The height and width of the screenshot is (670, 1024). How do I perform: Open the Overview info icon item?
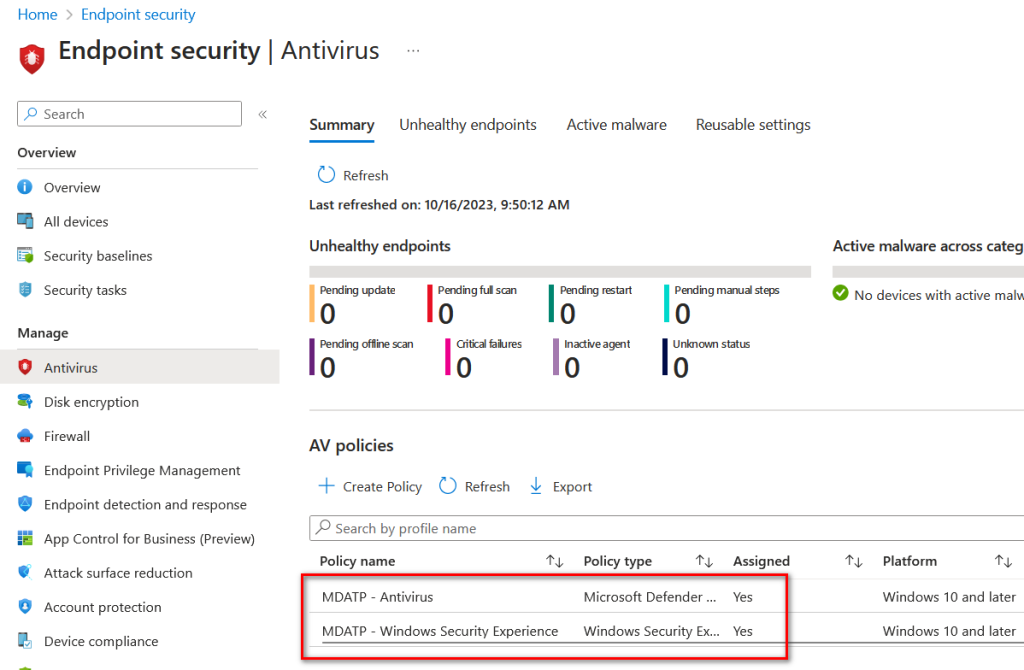click(x=25, y=187)
